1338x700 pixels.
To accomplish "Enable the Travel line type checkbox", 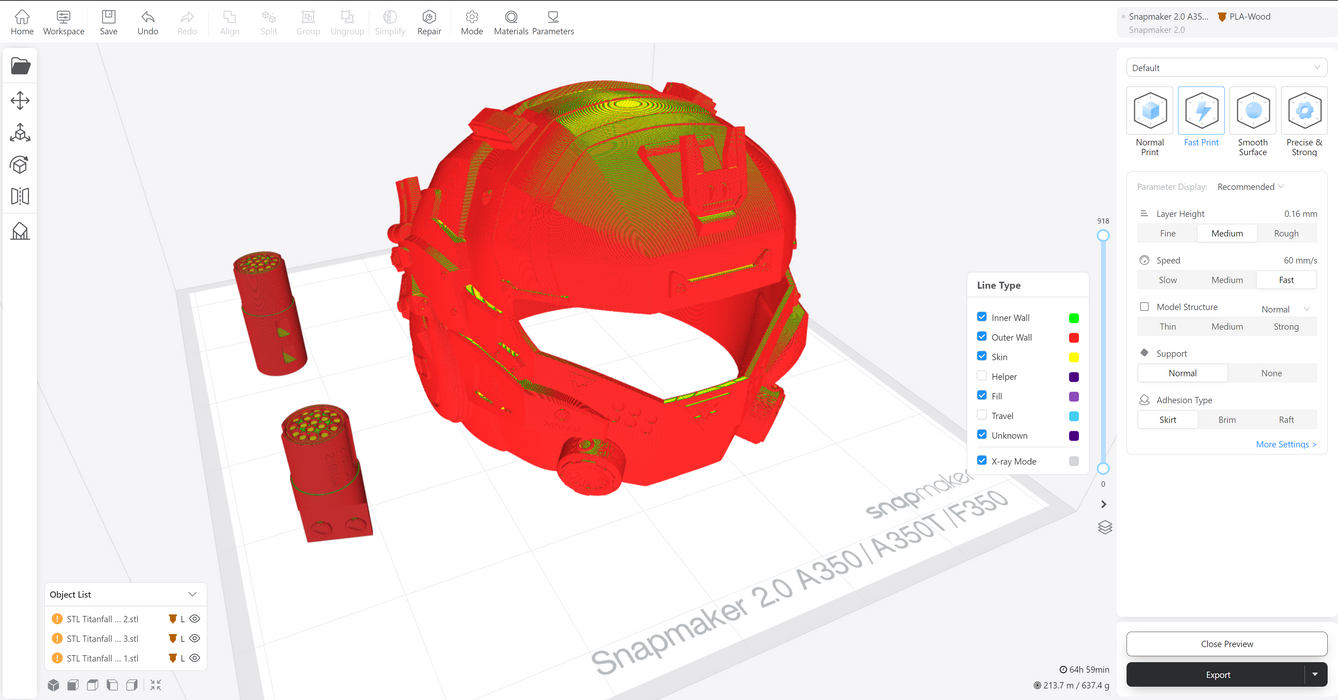I will [982, 415].
